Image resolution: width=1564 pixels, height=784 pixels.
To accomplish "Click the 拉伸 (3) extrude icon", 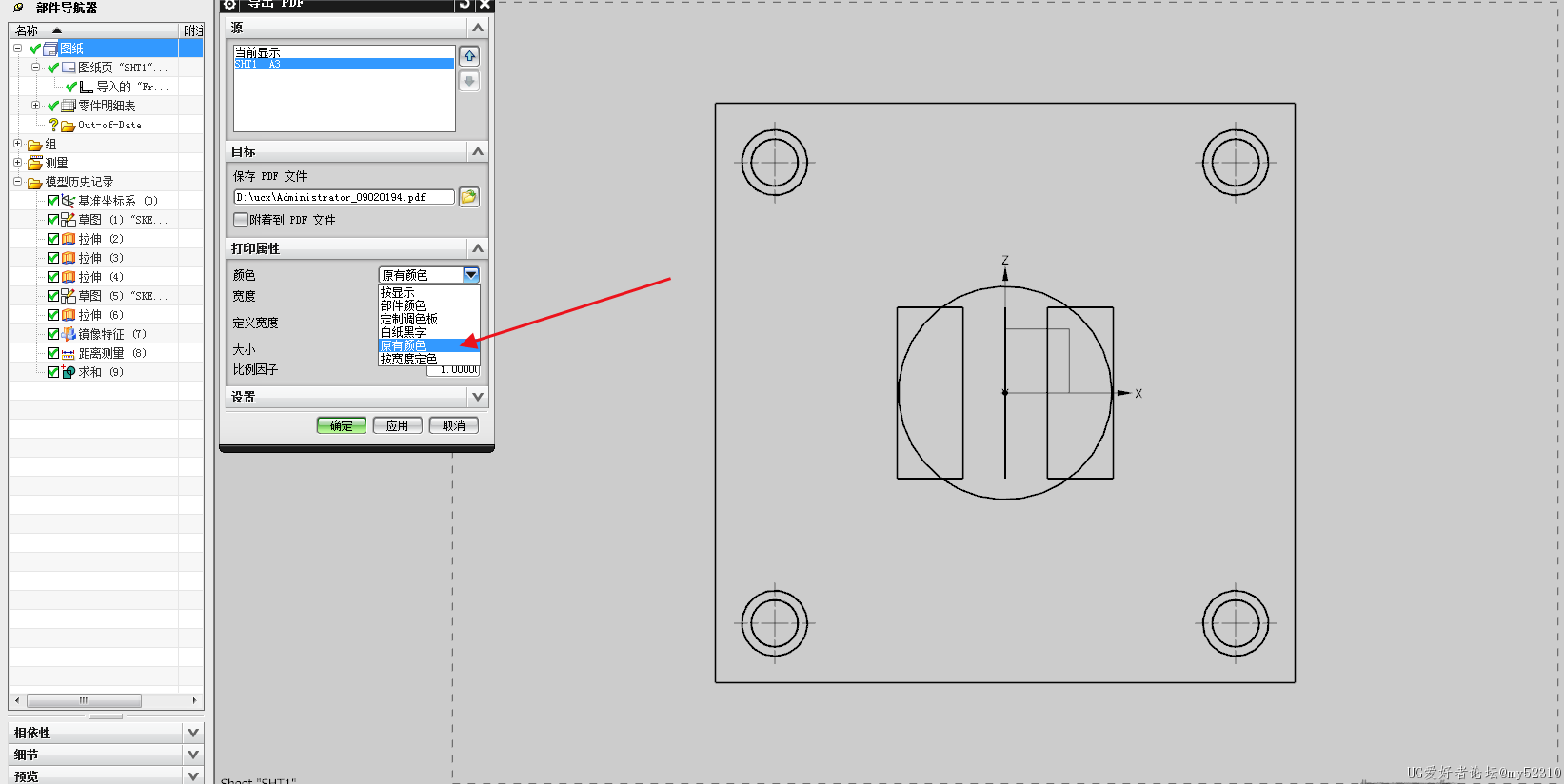I will point(69,258).
